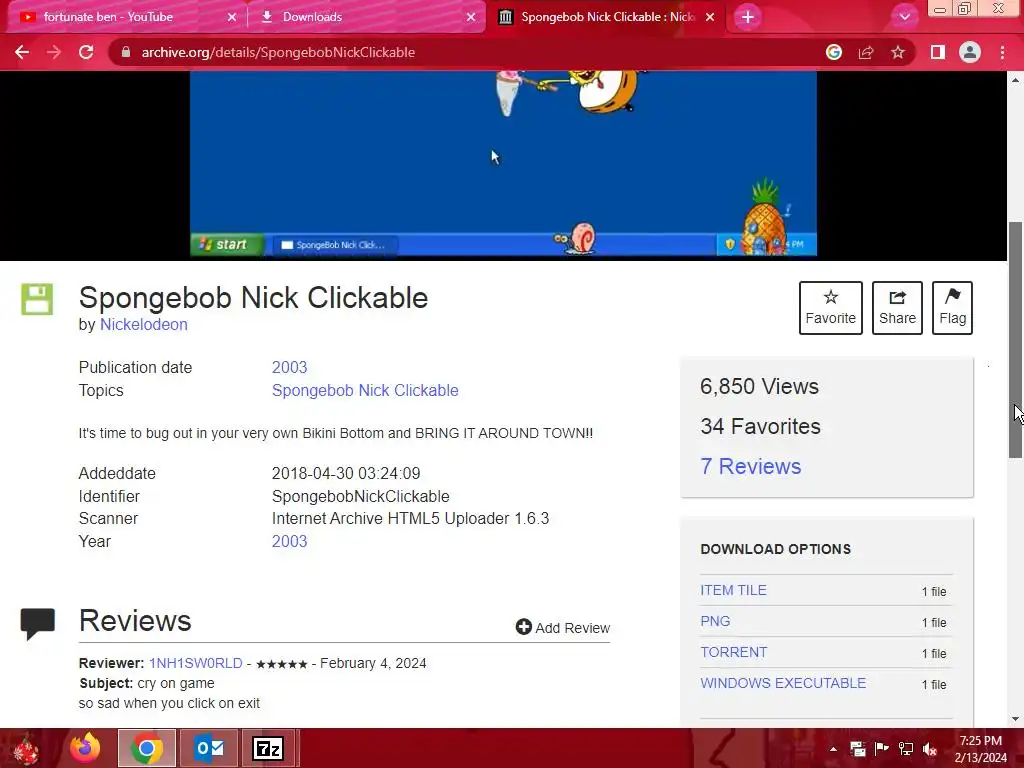Click the page vertical scrollbar thumb
Screen dimensions: 1024x768
1016,340
